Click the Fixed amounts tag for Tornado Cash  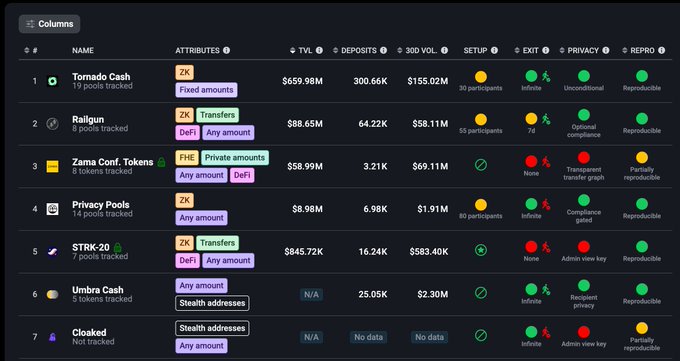206,90
